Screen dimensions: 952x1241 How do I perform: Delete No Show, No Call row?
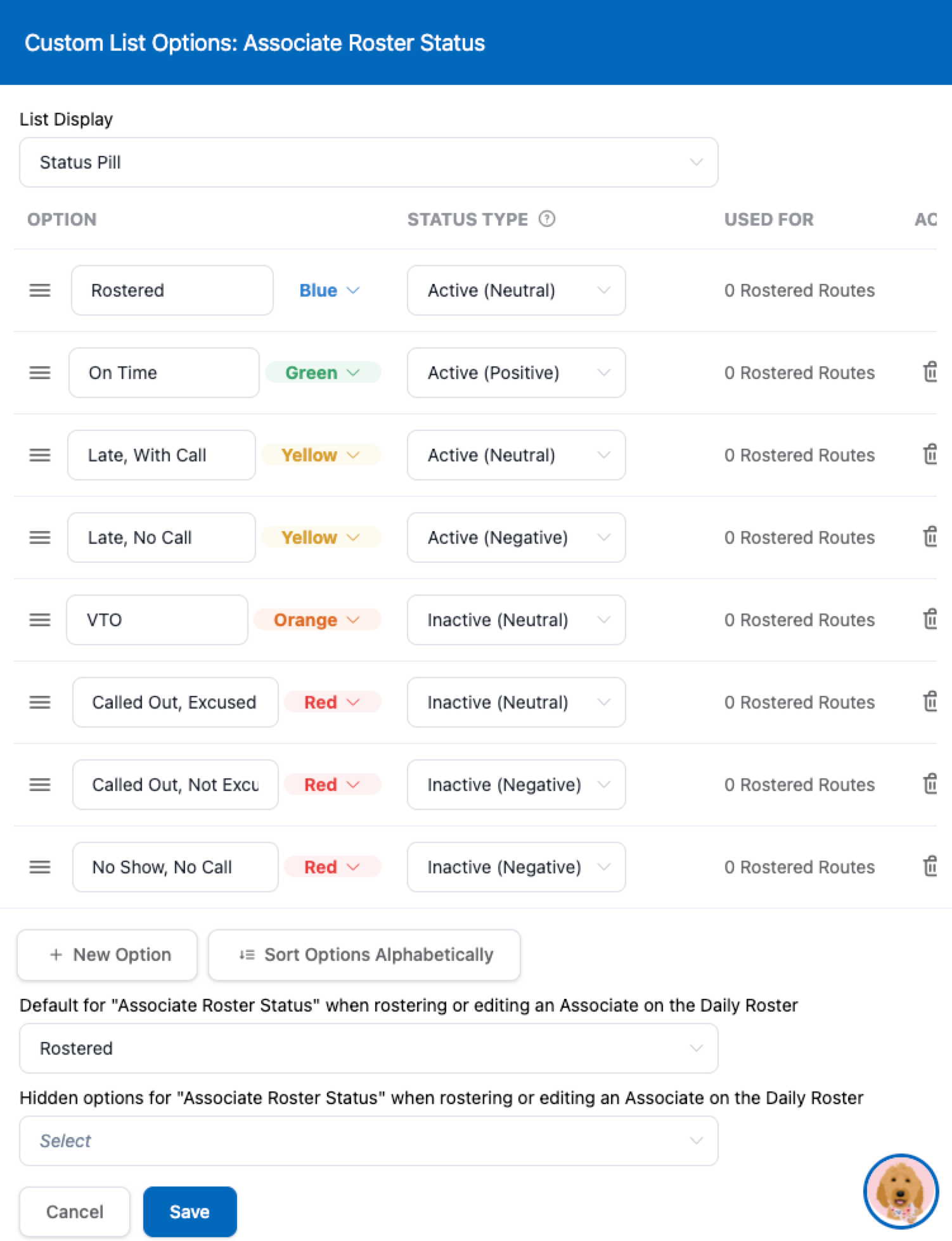[x=929, y=866]
